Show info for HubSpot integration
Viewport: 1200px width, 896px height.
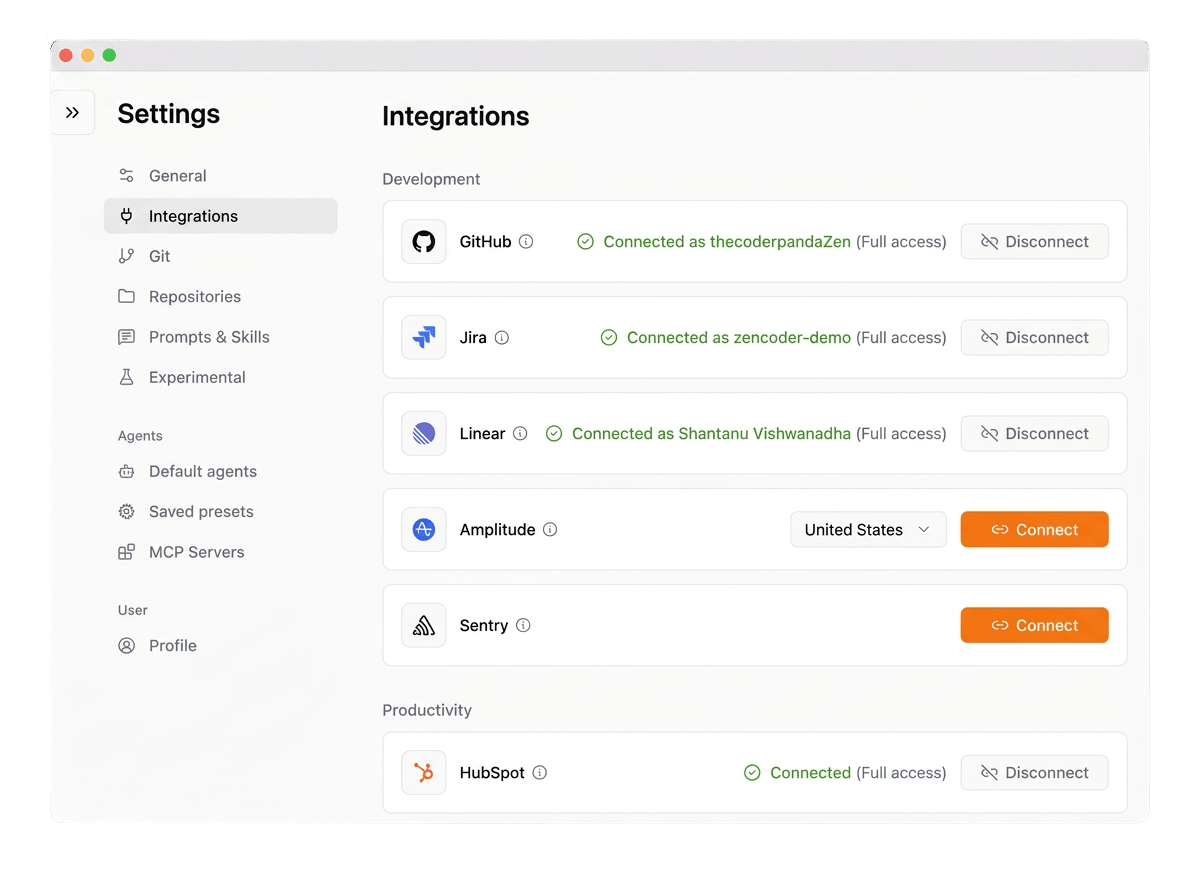pyautogui.click(x=540, y=773)
